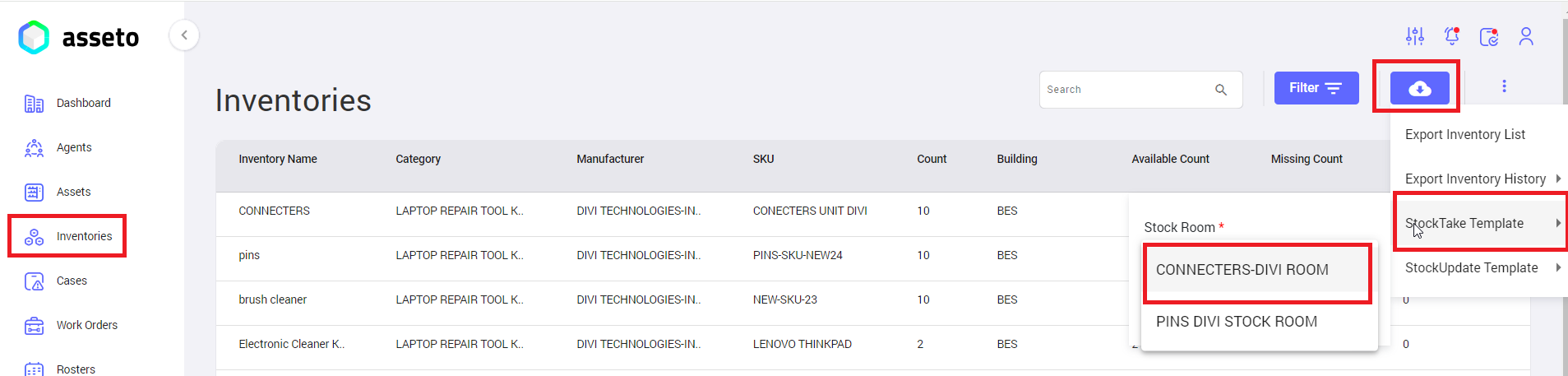Go to Dashboard link in sidebar
Screen dimensions: 1568x376
click(83, 103)
